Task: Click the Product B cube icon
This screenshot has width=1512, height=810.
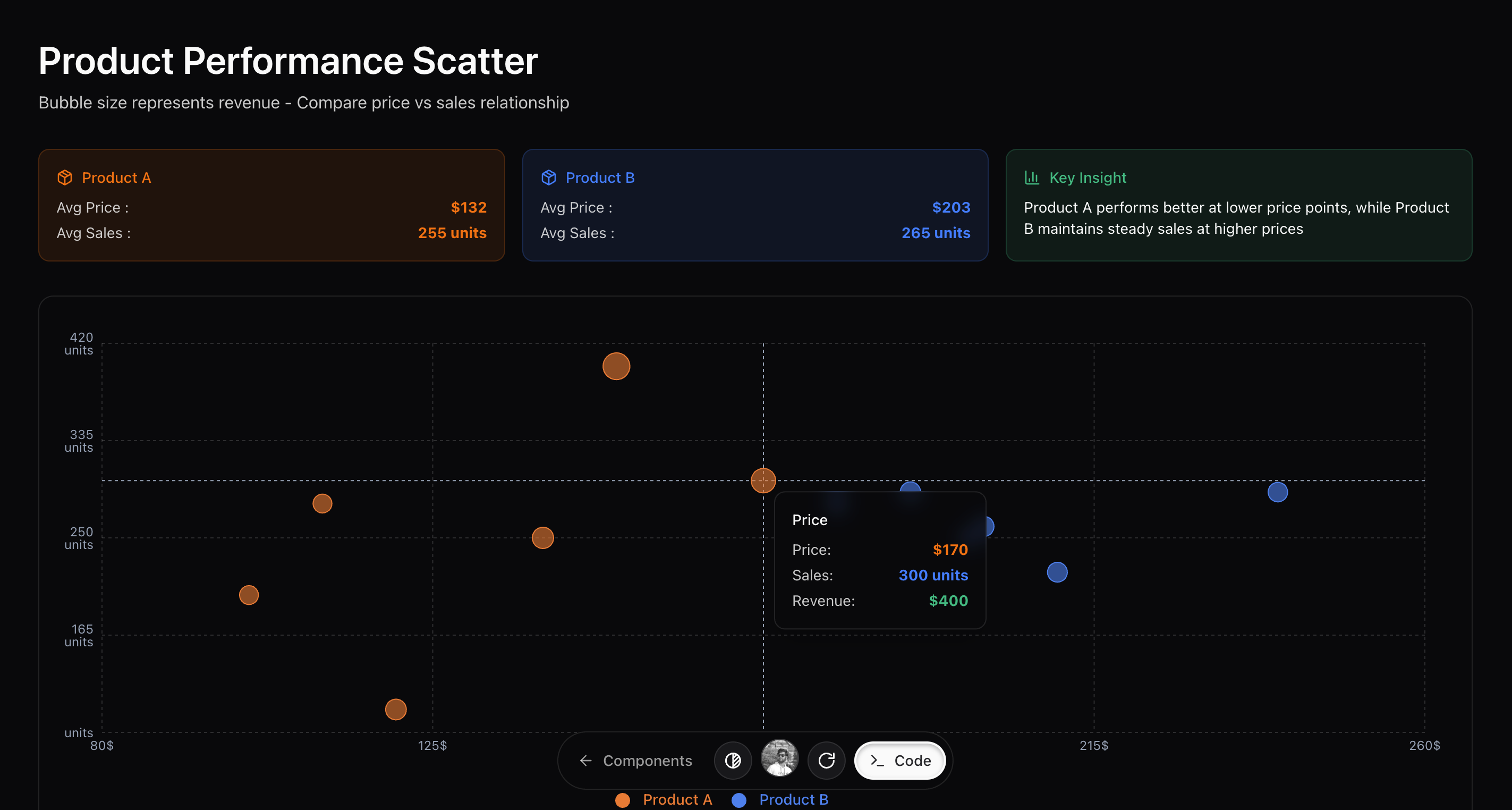Action: 548,178
